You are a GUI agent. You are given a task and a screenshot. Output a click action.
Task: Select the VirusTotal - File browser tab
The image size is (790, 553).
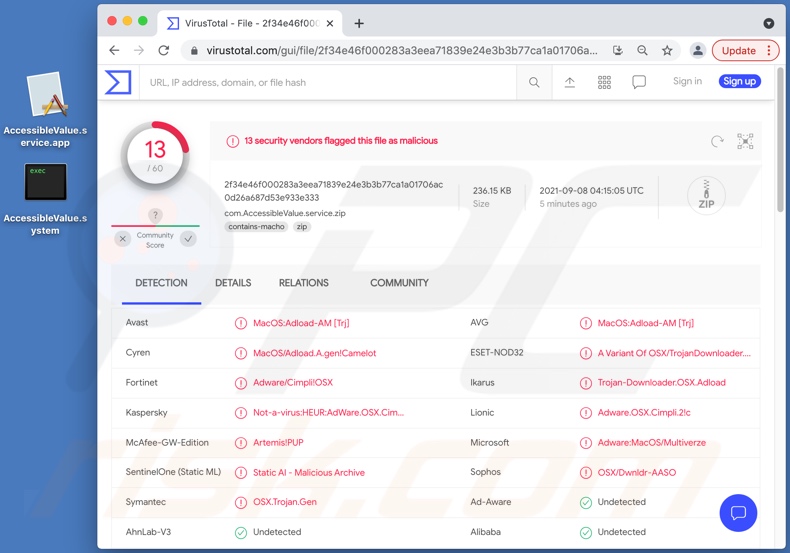[249, 24]
